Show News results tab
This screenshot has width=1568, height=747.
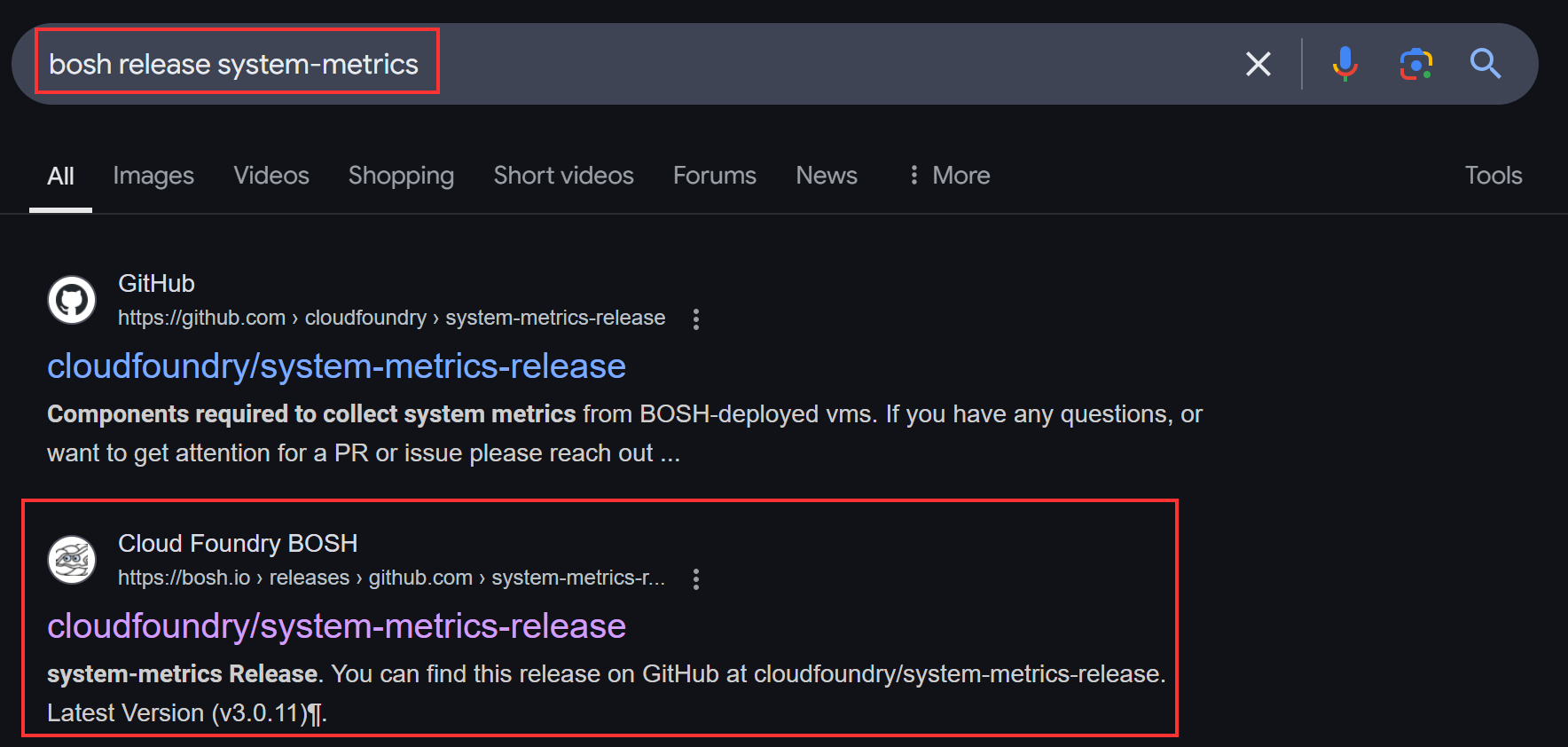[826, 176]
